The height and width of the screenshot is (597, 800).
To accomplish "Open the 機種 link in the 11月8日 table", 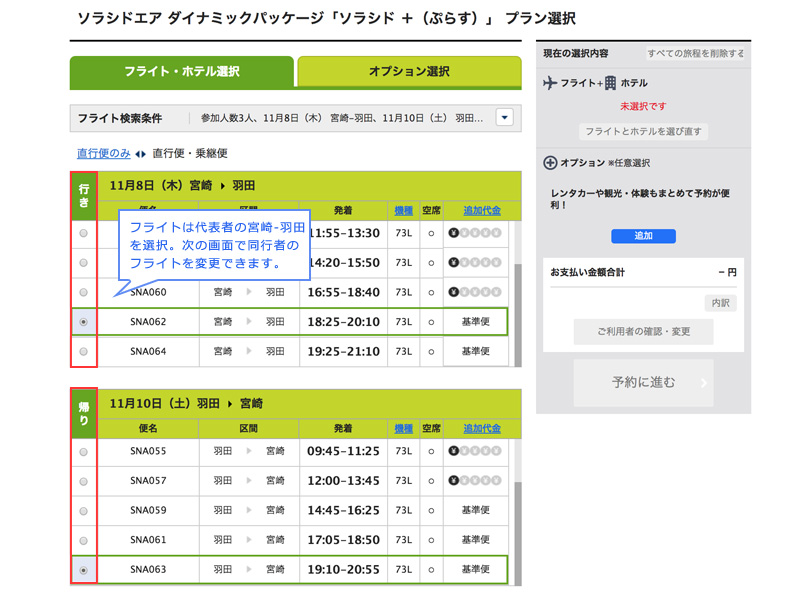I will tap(404, 211).
